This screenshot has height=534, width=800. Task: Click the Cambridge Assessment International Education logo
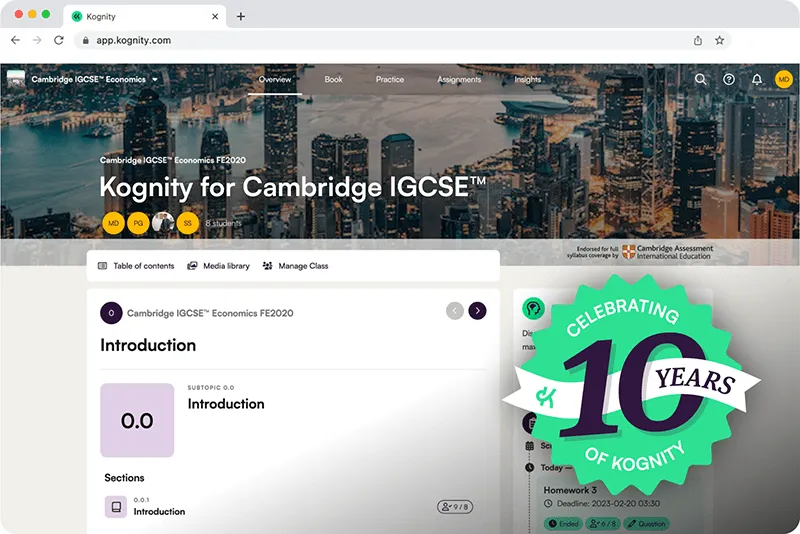666,252
